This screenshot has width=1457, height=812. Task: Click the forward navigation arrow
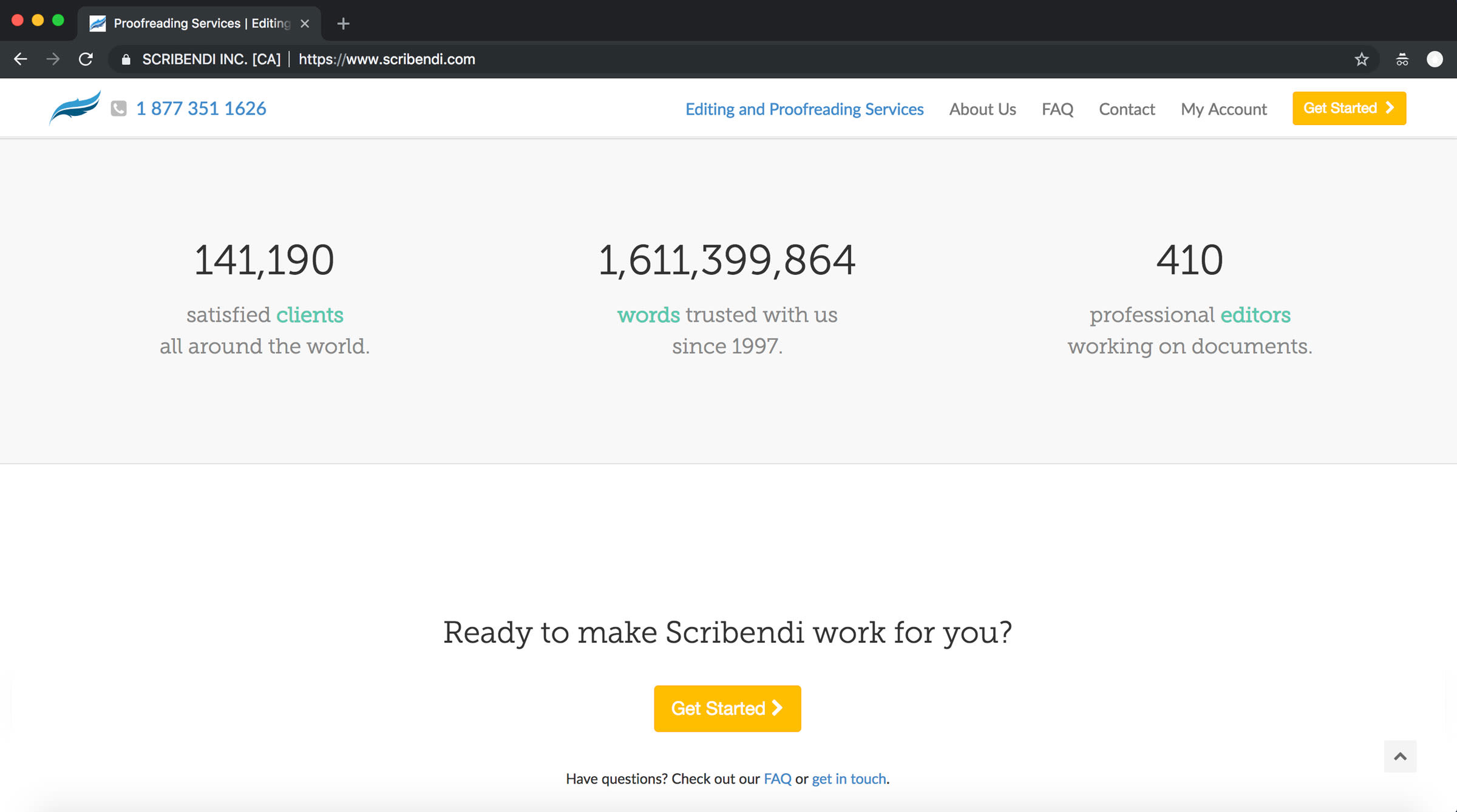tap(53, 59)
